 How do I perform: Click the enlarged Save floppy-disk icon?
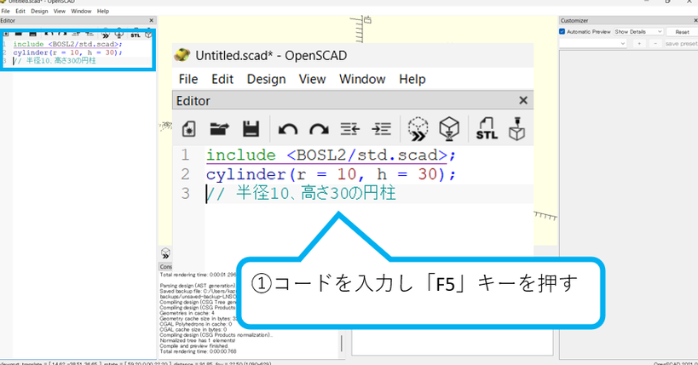point(251,129)
